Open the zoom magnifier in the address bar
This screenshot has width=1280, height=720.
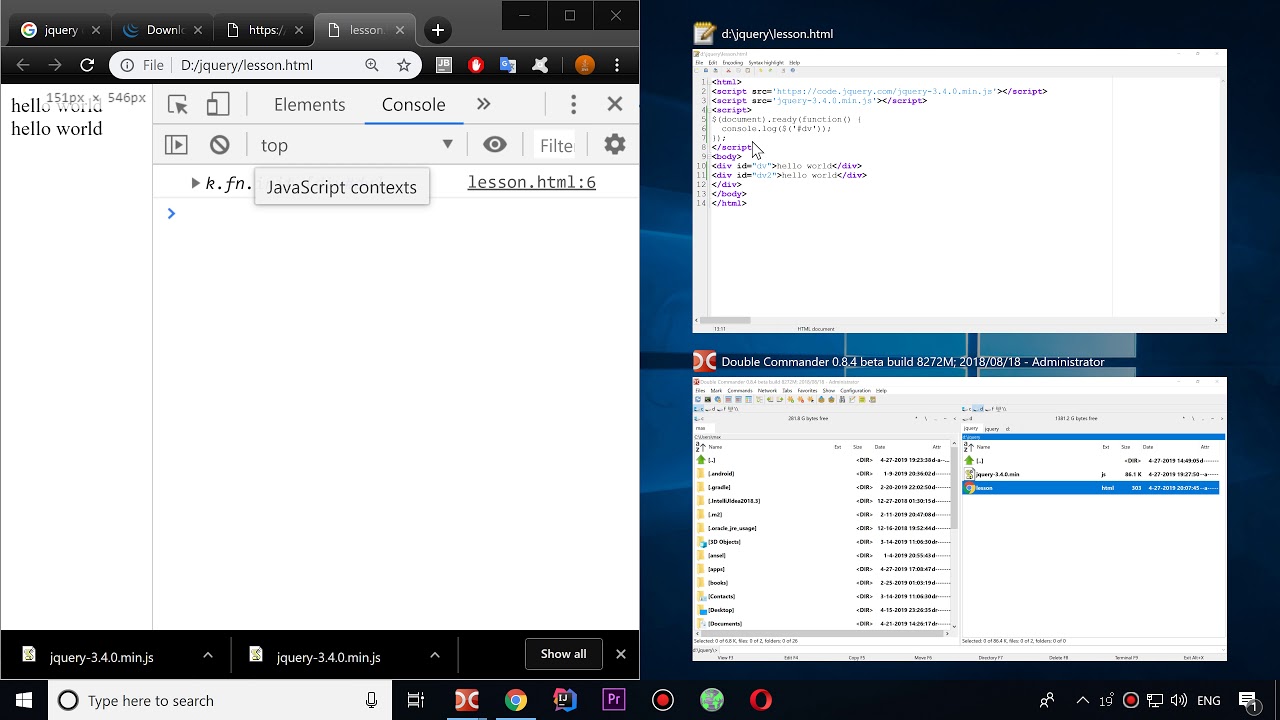[372, 65]
